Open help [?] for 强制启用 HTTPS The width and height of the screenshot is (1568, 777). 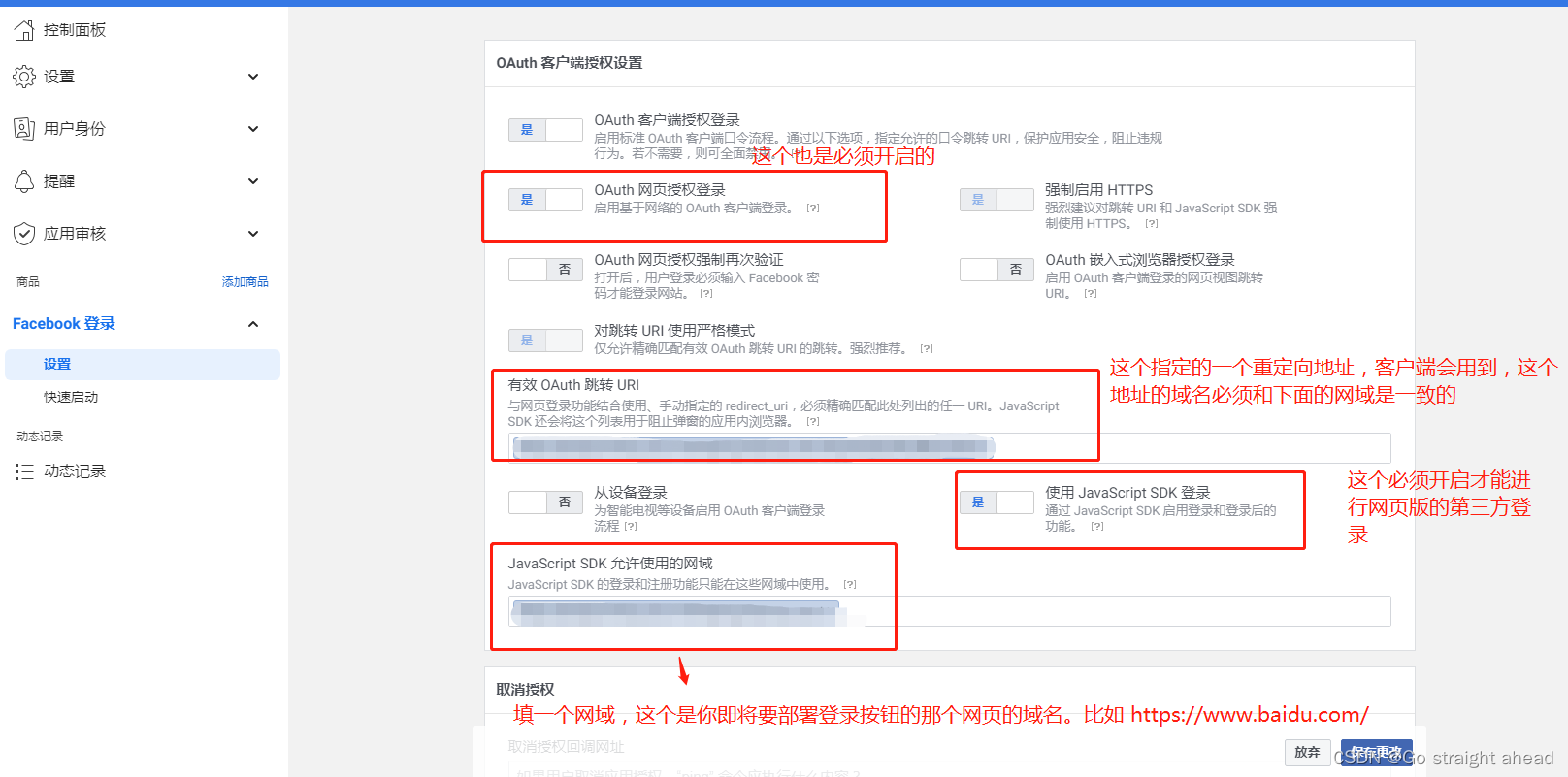point(1152,224)
